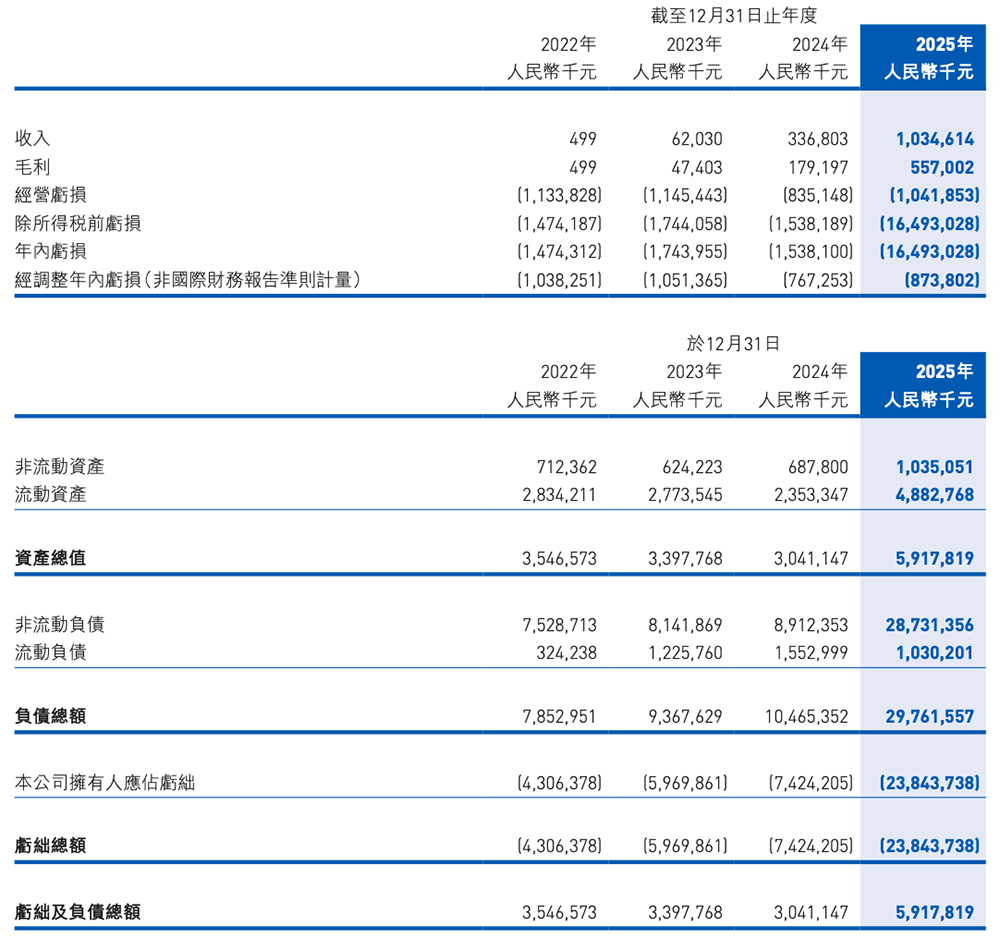Select 2025 revenue value 1,034,614
Image resolution: width=1000 pixels, height=939 pixels.
(x=935, y=139)
